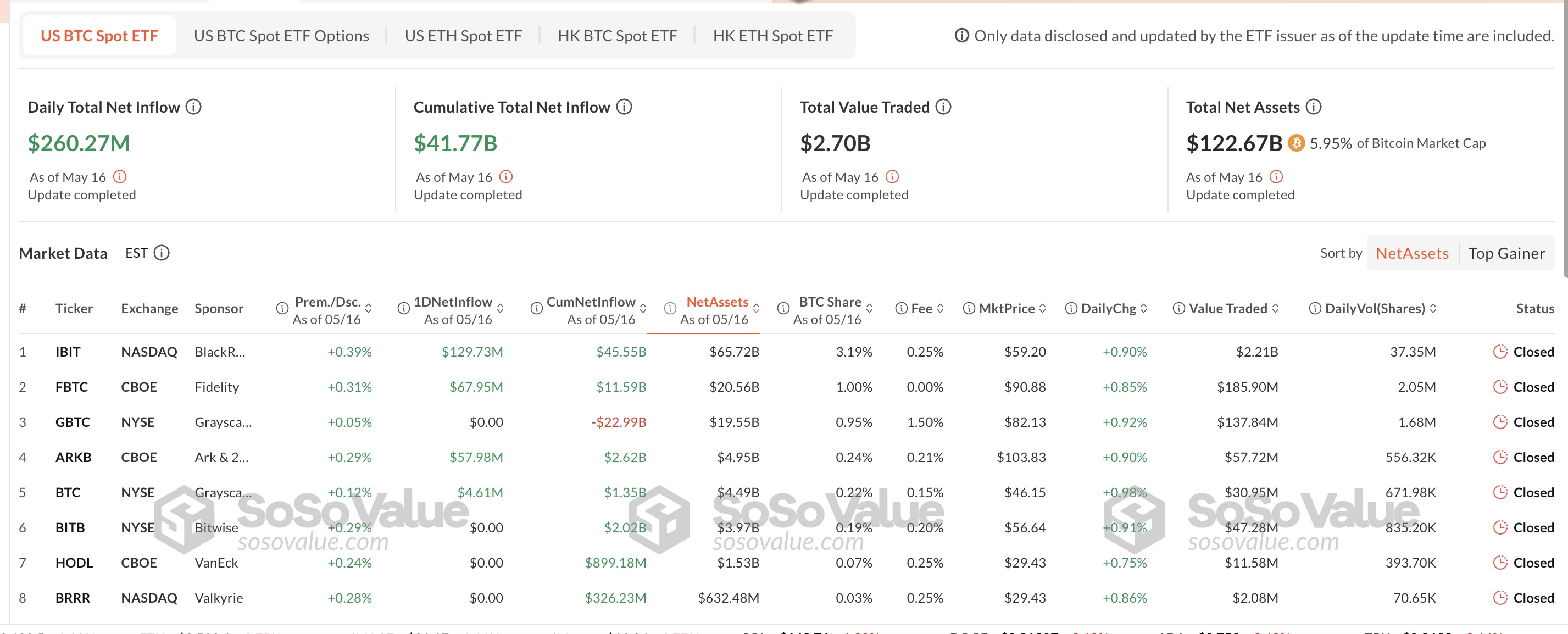
Task: Click info icon beside Prem./Dsc. column
Action: point(282,308)
